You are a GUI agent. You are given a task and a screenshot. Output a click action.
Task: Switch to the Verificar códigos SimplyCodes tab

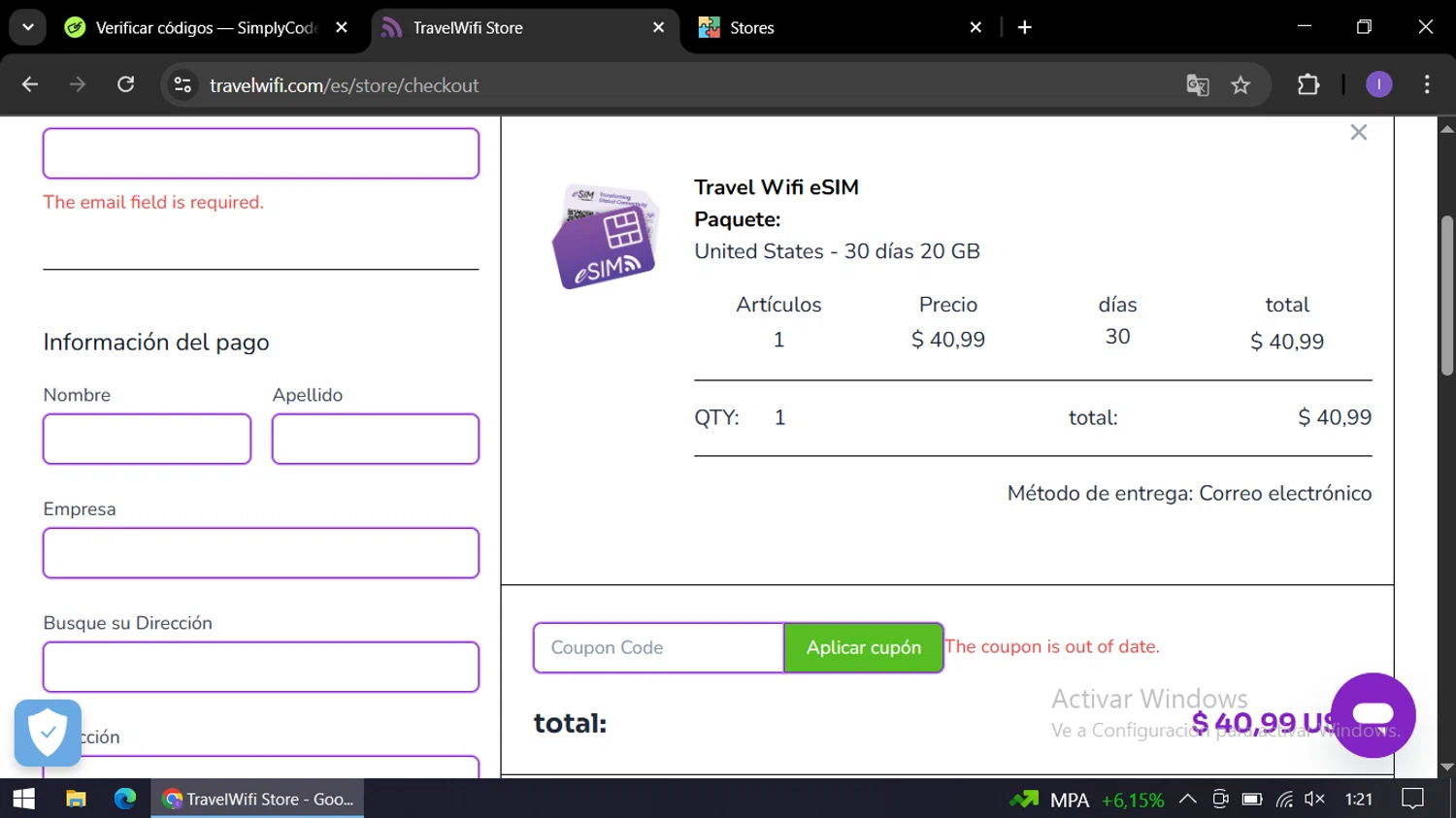pyautogui.click(x=207, y=28)
